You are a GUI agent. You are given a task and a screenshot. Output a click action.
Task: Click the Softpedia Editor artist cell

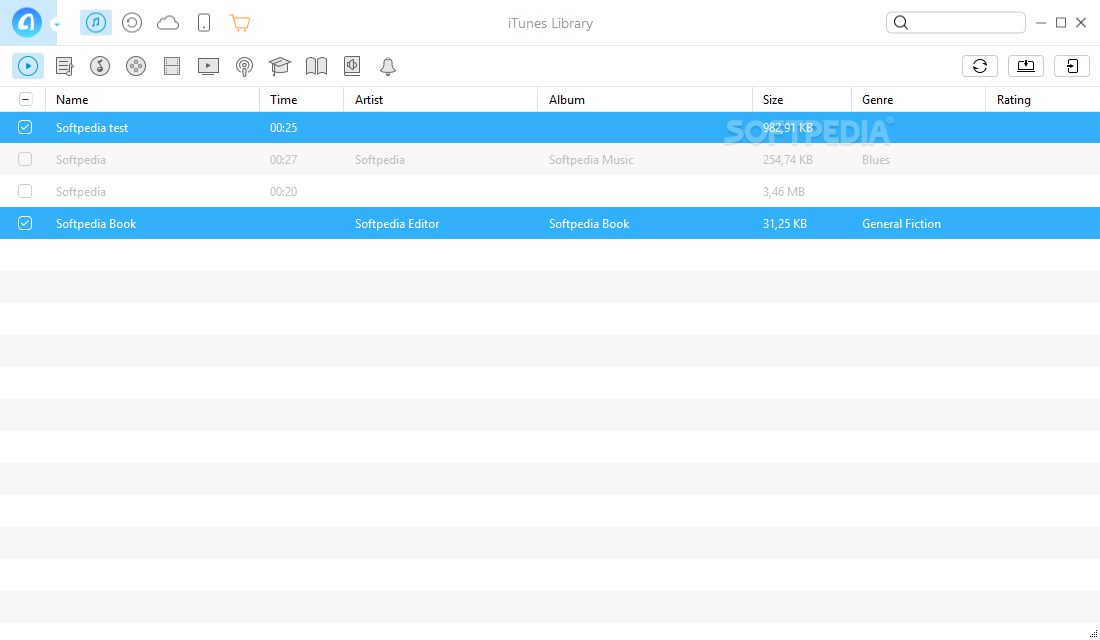[397, 224]
